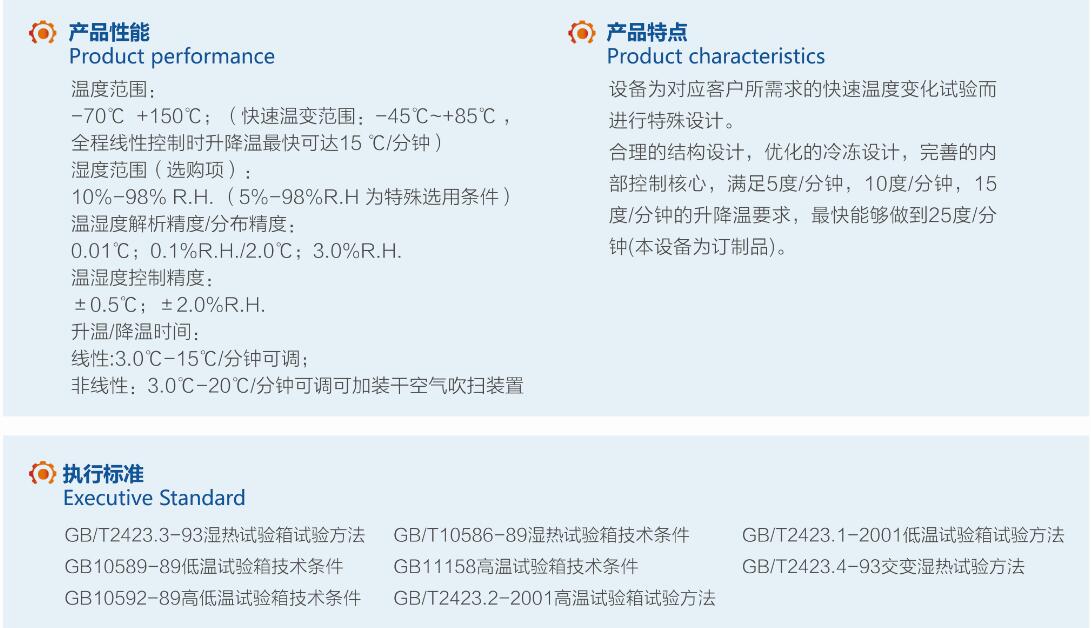Click the gear icon beside 产品特点
Screen dimensions: 1091x628
tap(582, 32)
